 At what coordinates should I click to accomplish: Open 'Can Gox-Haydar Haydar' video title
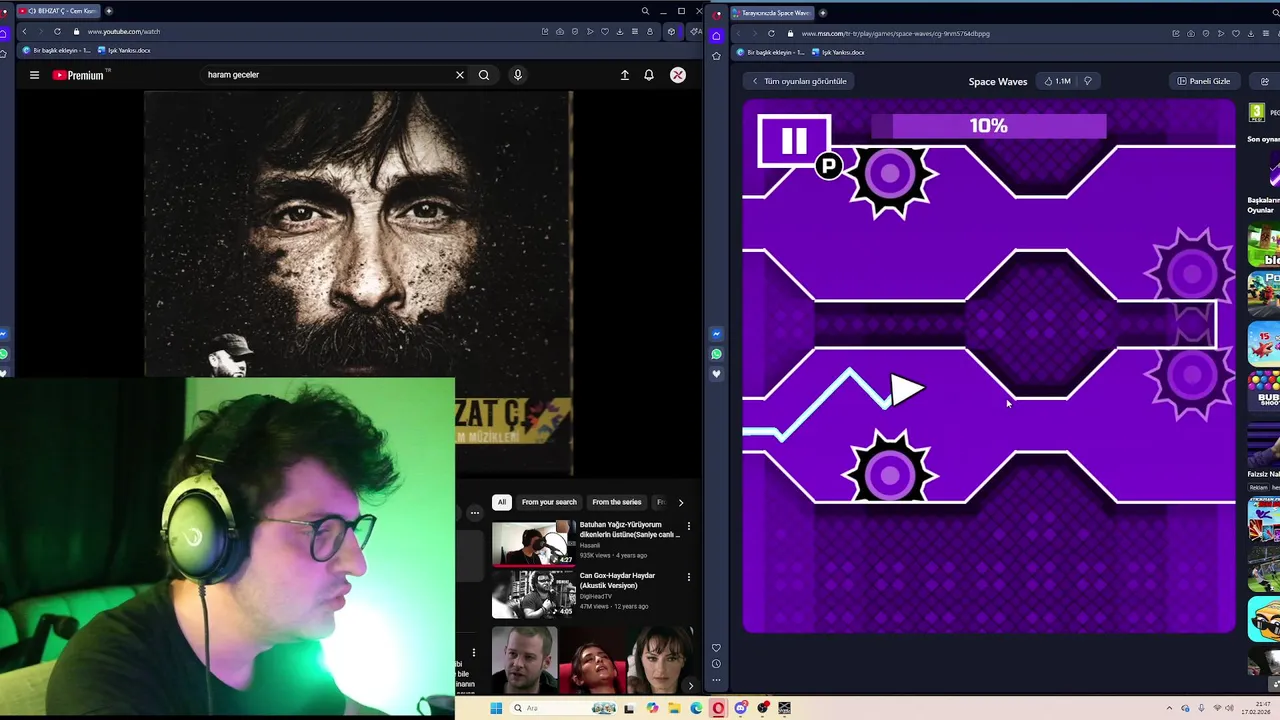(x=617, y=580)
